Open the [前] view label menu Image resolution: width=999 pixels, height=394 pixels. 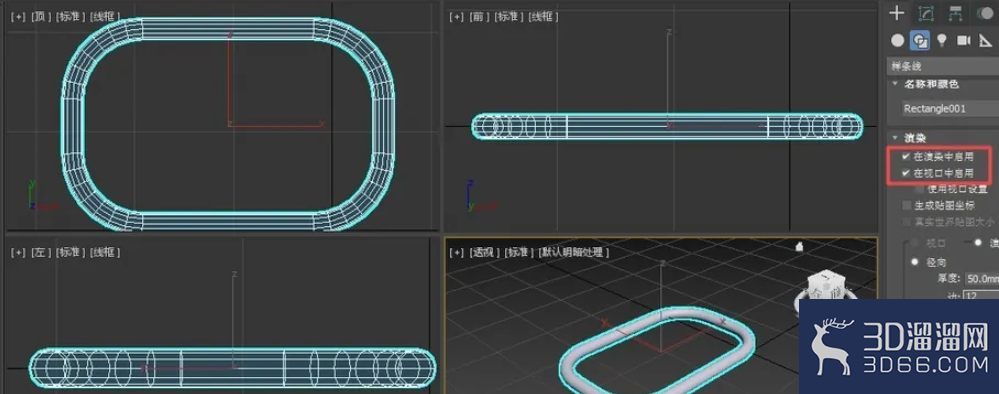pyautogui.click(x=479, y=17)
